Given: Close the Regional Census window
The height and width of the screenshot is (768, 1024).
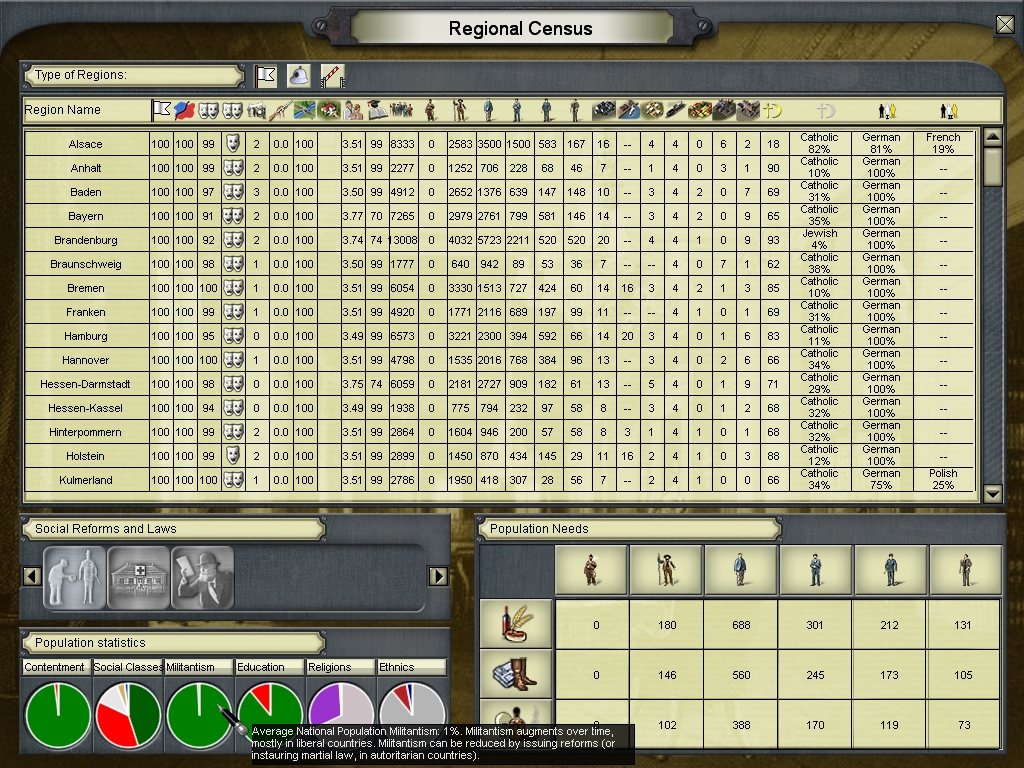Looking at the screenshot, I should 1005,25.
